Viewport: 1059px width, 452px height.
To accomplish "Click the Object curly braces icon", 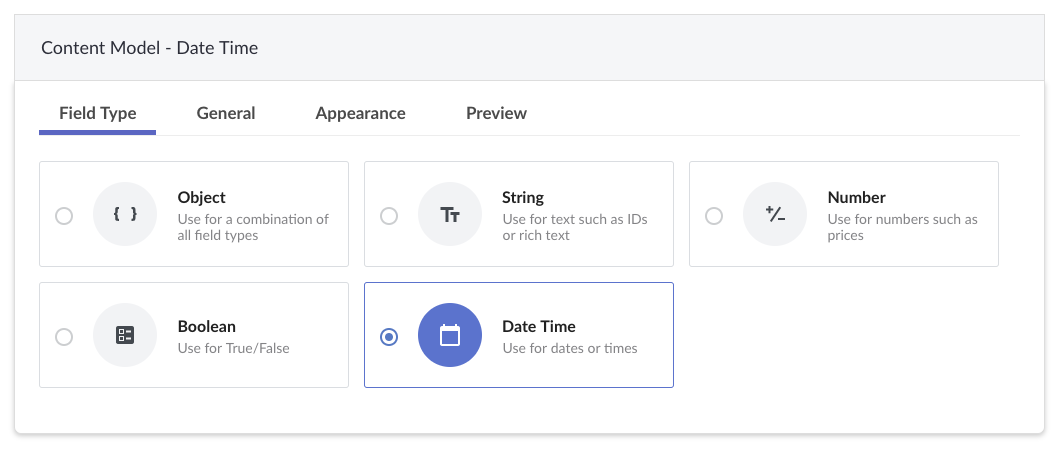I will click(125, 214).
